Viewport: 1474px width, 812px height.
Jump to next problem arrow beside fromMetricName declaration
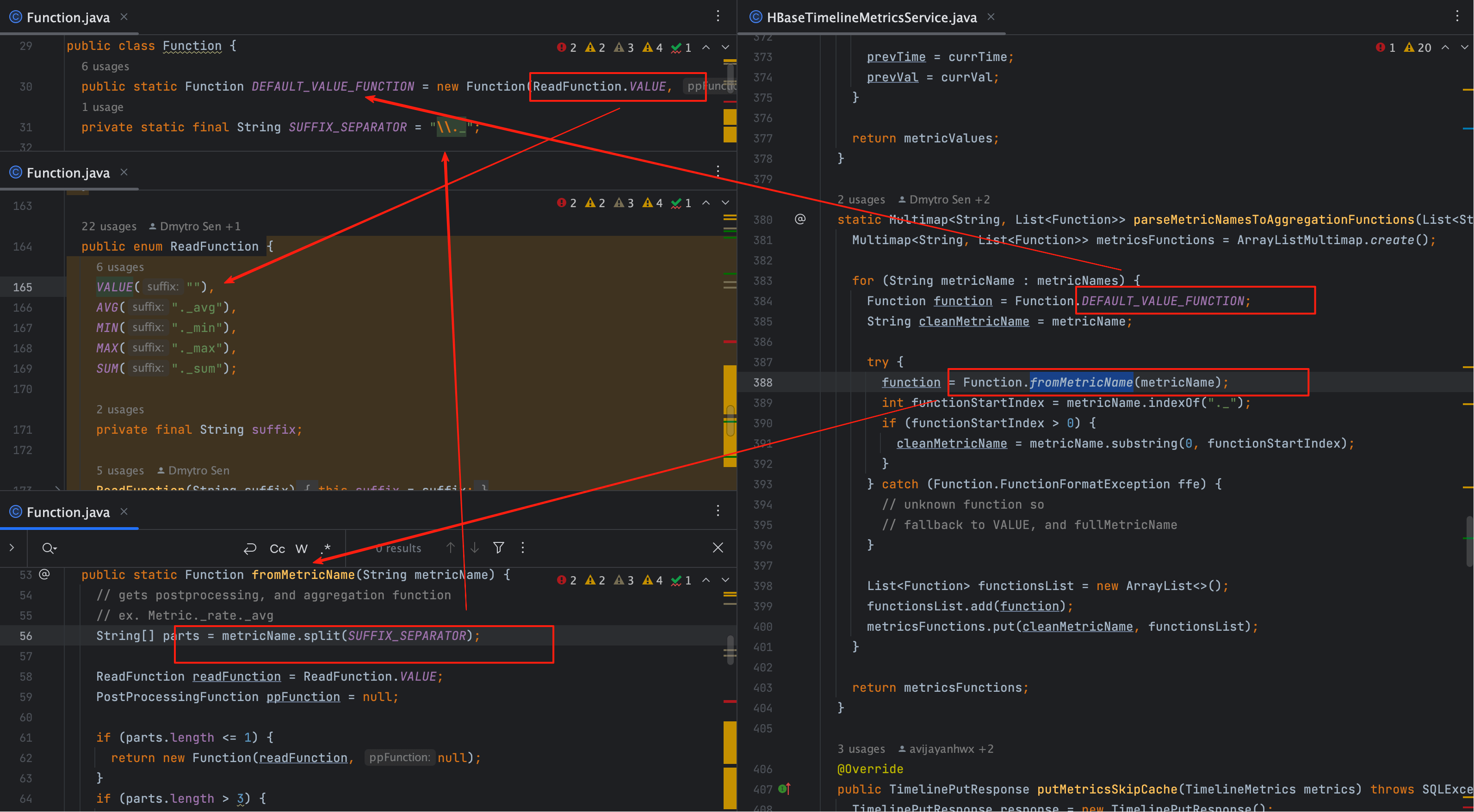(x=725, y=580)
